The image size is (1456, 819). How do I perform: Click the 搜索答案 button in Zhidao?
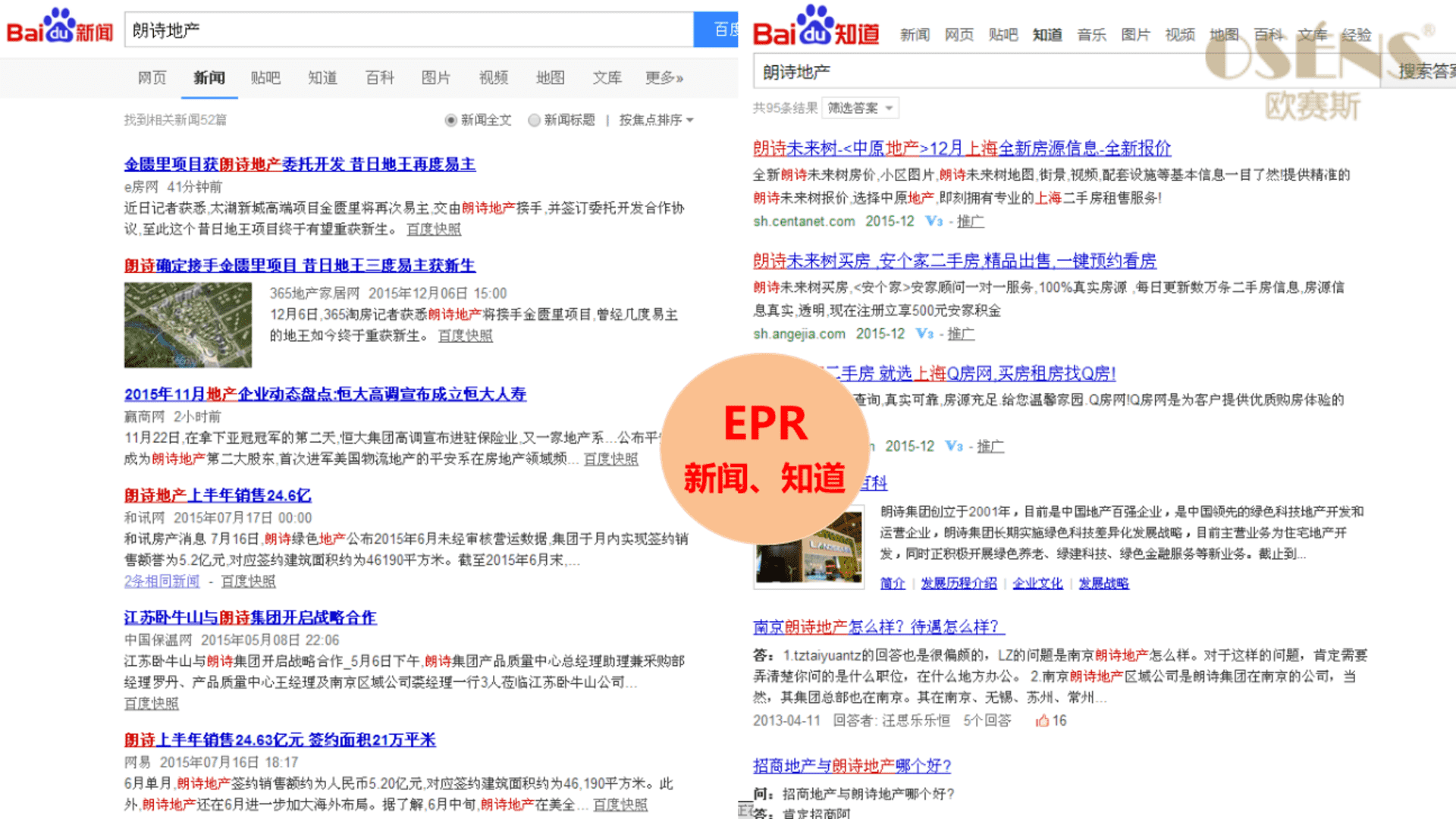(1419, 71)
